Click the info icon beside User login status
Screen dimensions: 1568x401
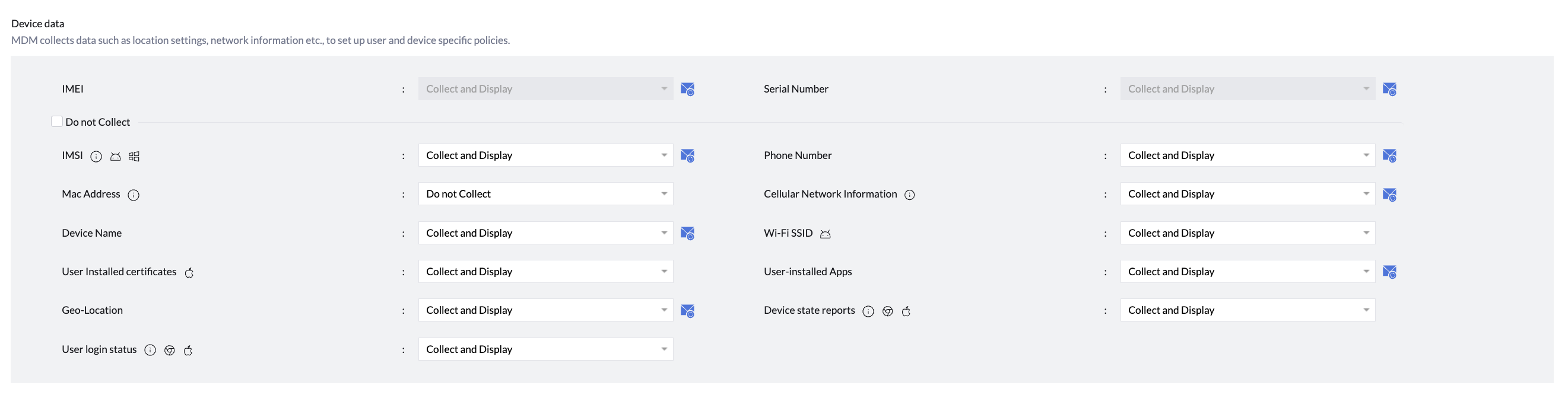[150, 350]
